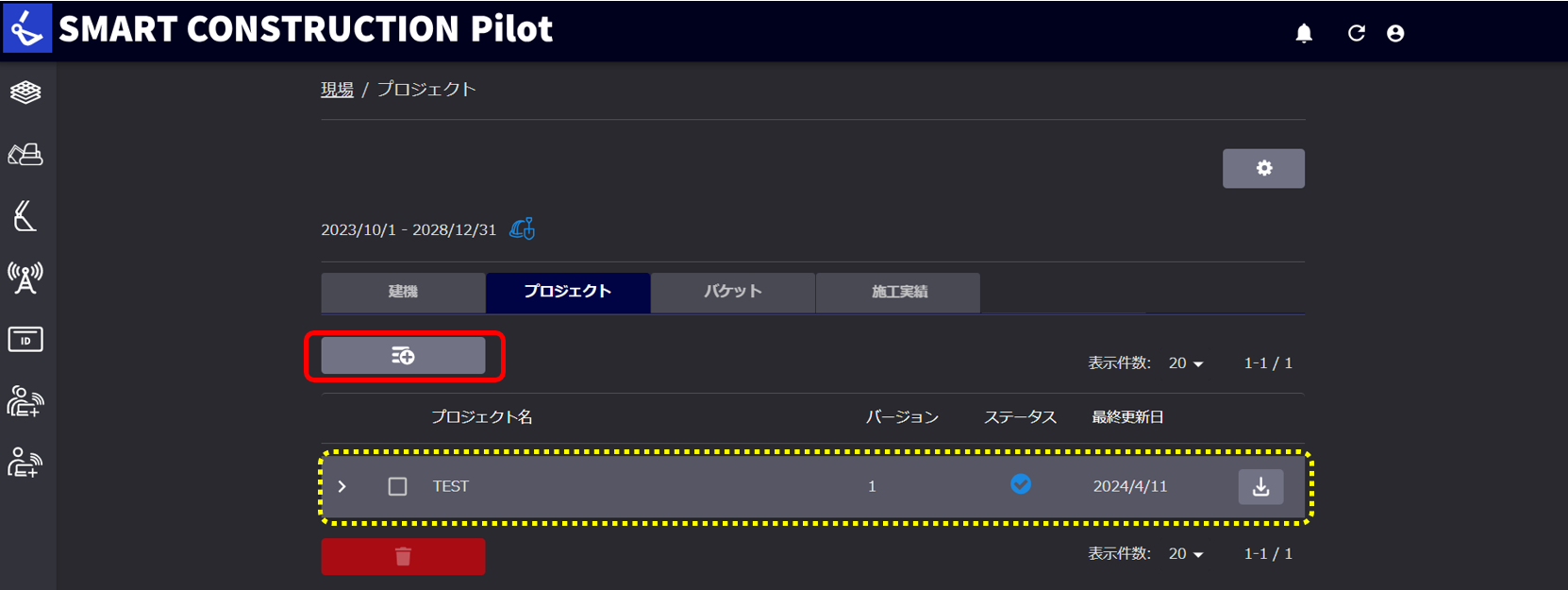Click the add project button
The image size is (1568, 590).
coord(403,356)
